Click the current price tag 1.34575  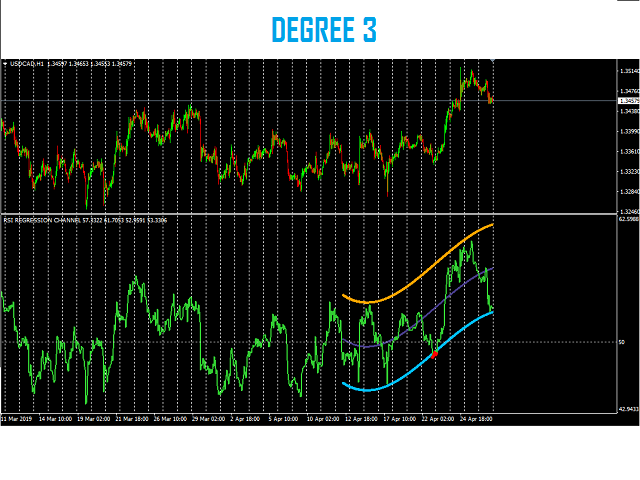pos(629,101)
